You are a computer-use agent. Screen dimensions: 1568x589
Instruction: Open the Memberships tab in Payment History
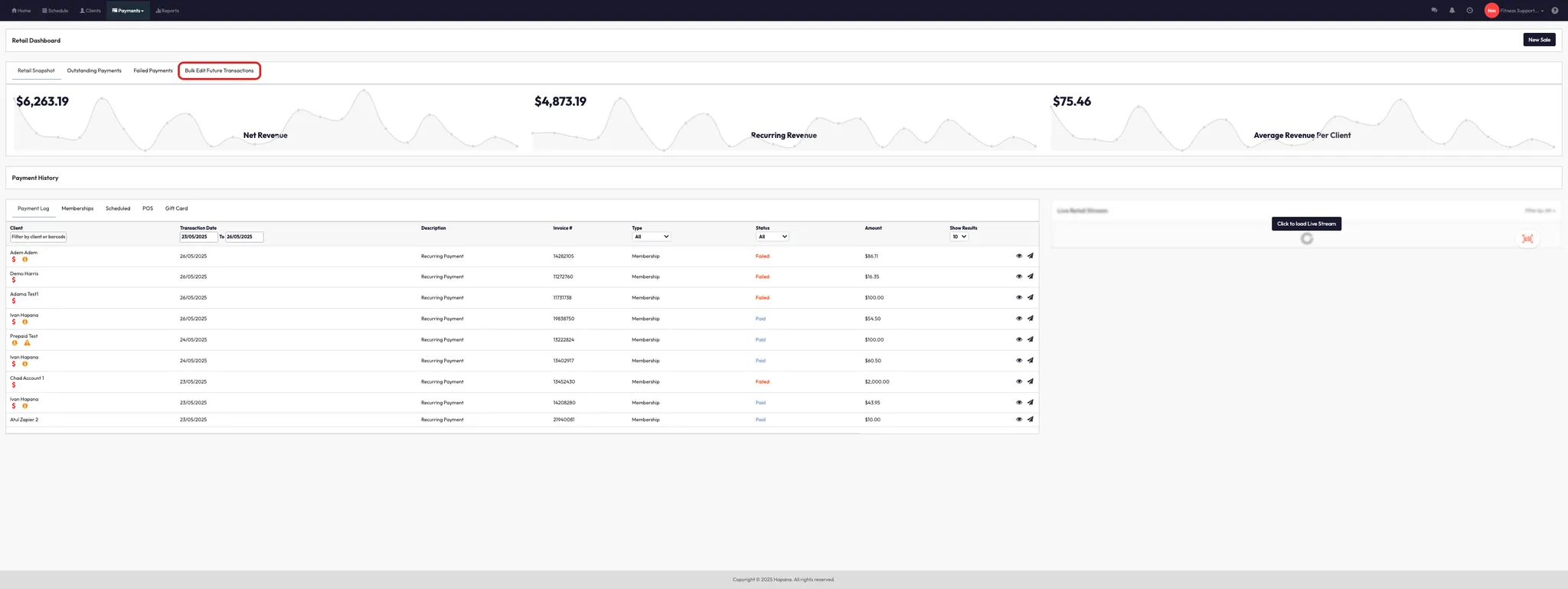[x=77, y=208]
